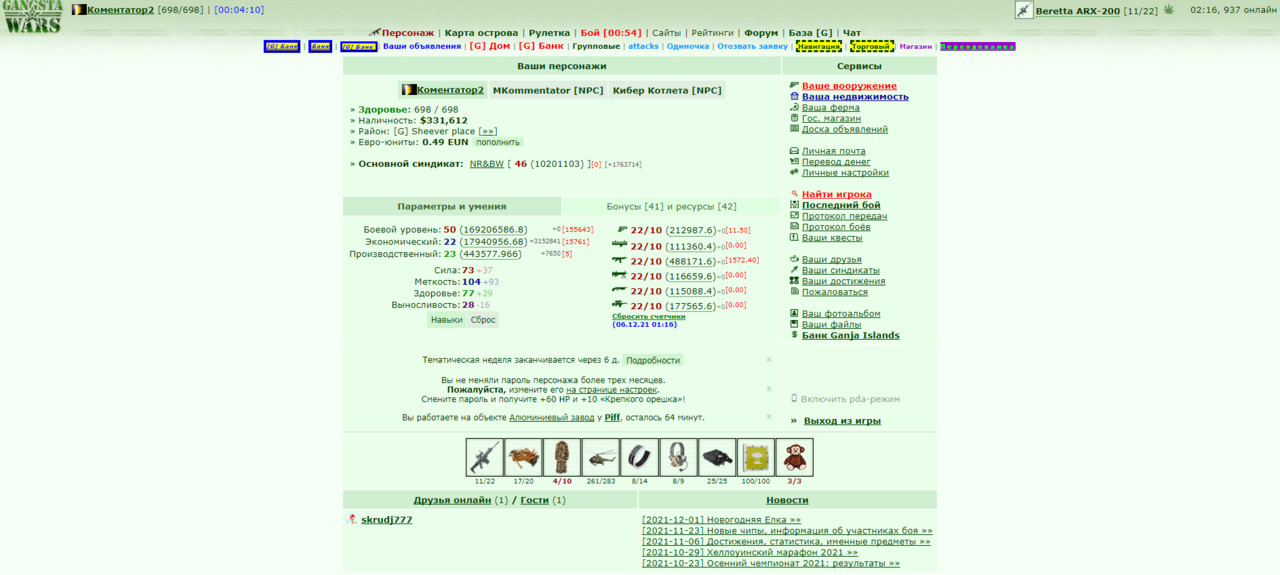Open the Новости header link

787,500
